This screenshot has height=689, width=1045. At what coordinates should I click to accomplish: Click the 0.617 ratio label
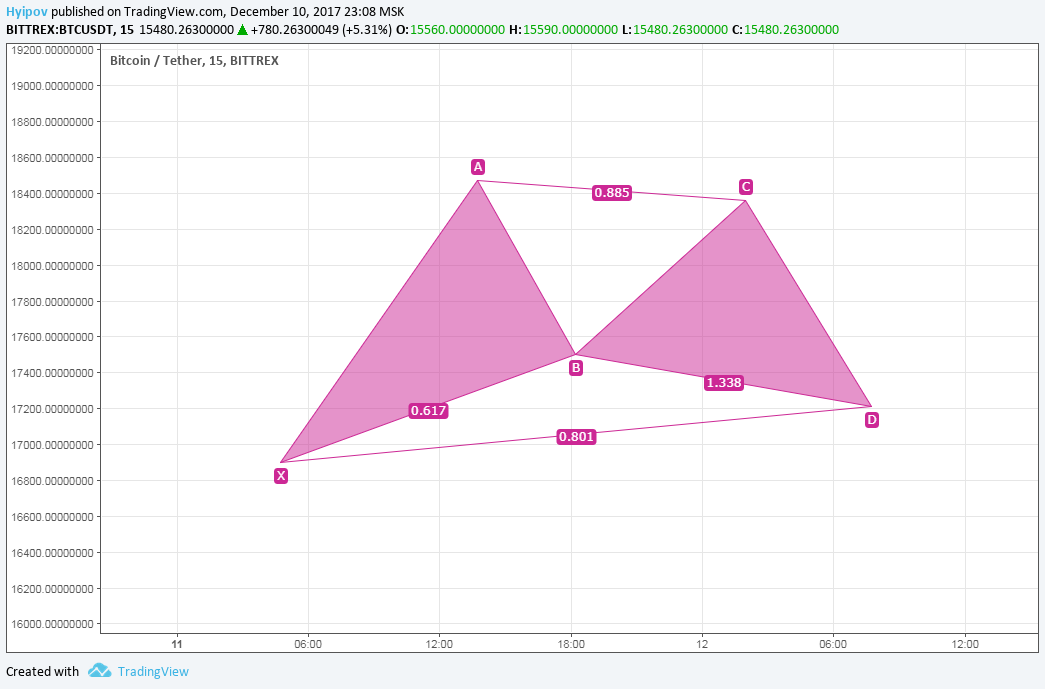[x=428, y=410]
